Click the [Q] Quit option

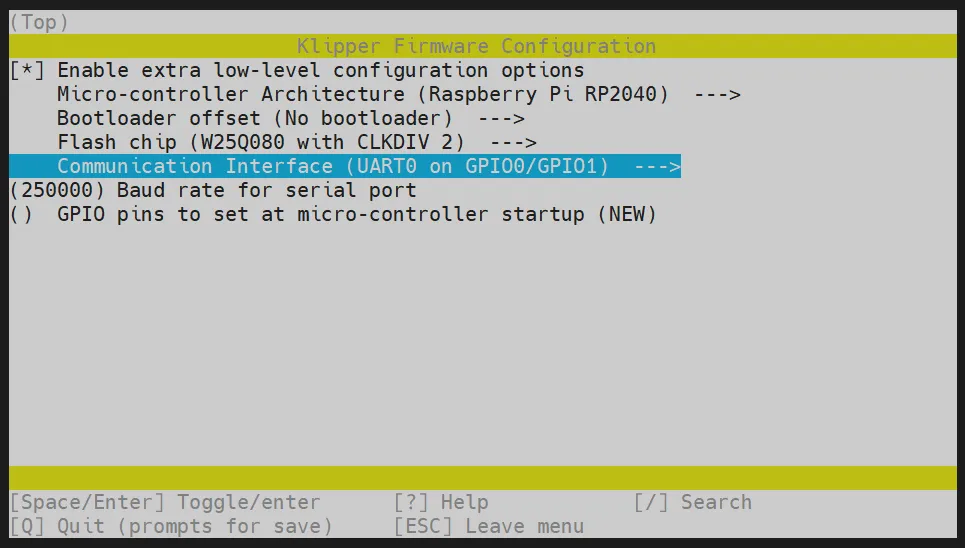tap(171, 526)
